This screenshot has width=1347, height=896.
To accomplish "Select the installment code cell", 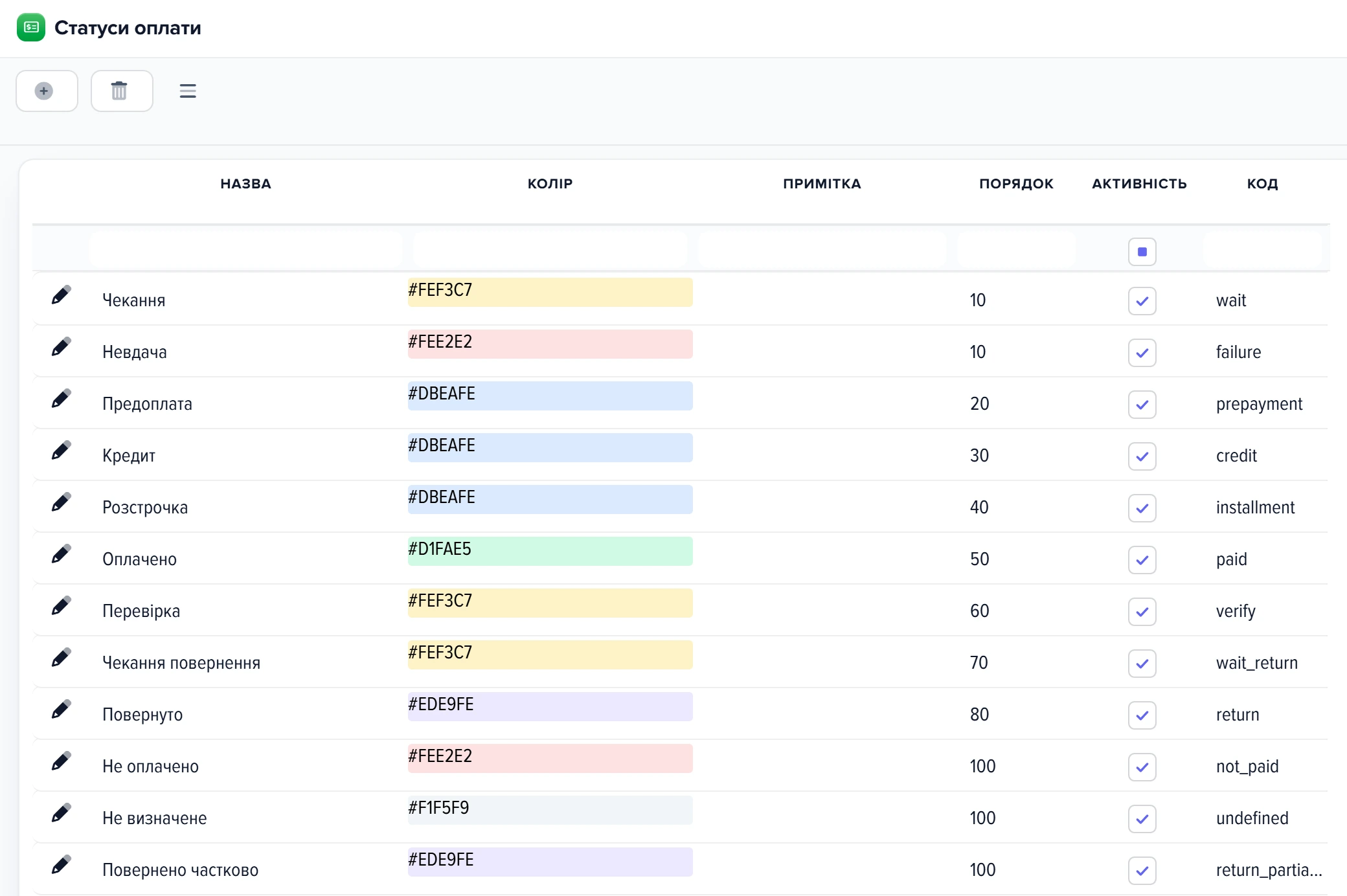I will pos(1255,508).
